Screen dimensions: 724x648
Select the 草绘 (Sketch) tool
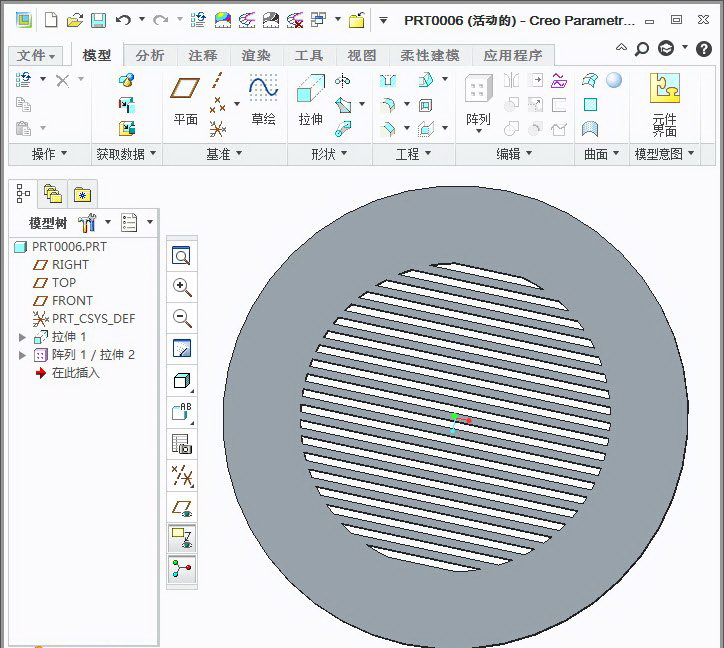(263, 101)
